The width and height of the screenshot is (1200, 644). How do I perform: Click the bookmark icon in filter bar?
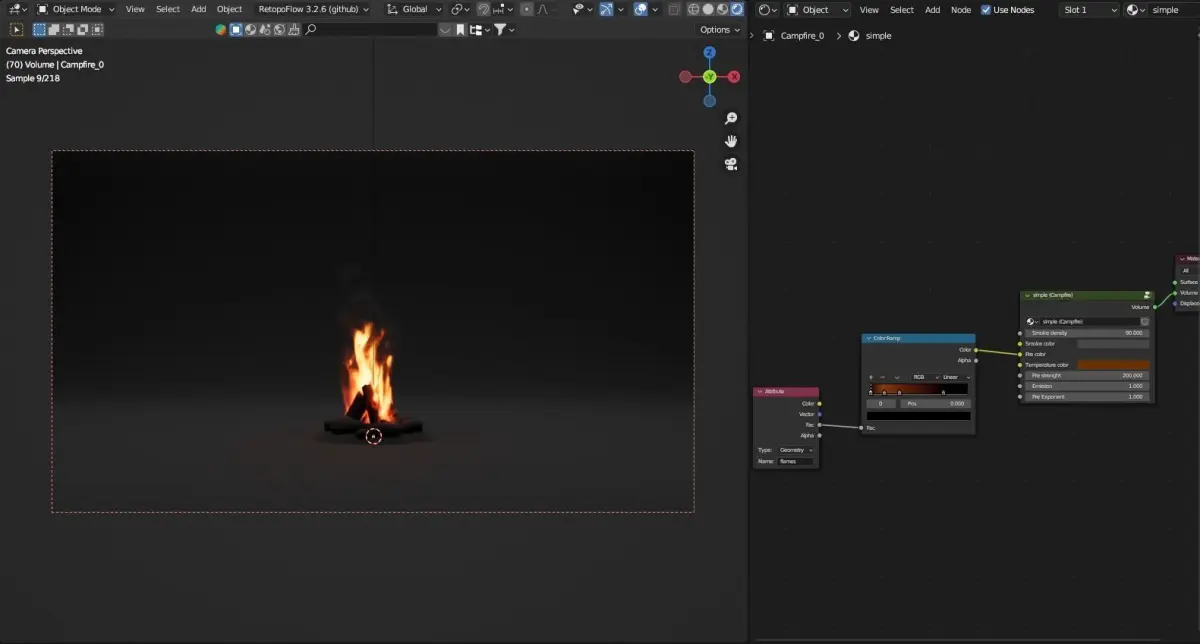click(x=460, y=30)
